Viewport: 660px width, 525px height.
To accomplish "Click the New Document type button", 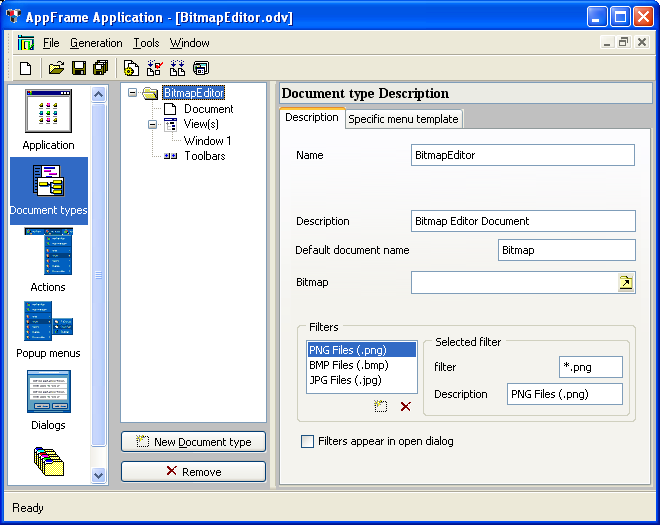I will (193, 442).
